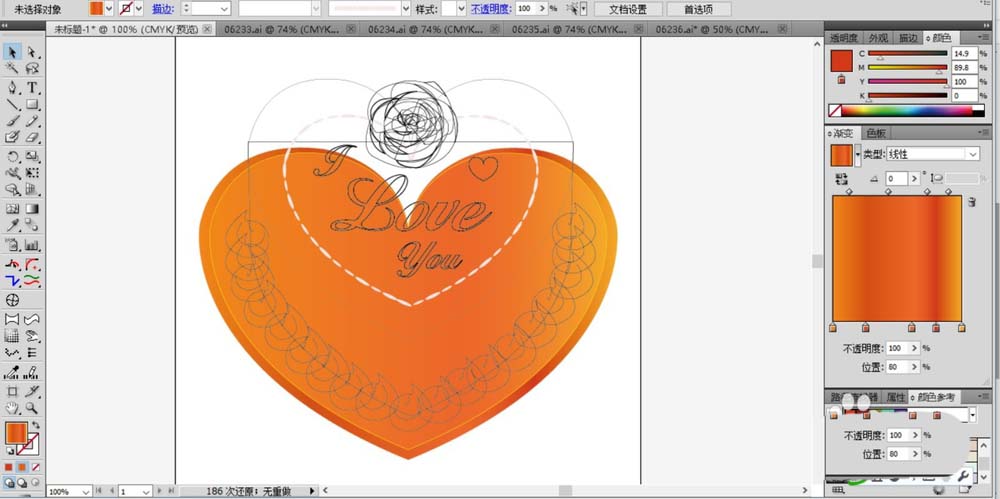The height and width of the screenshot is (499, 1000).
Task: Click the delete stop trash icon
Action: pyautogui.click(x=972, y=202)
